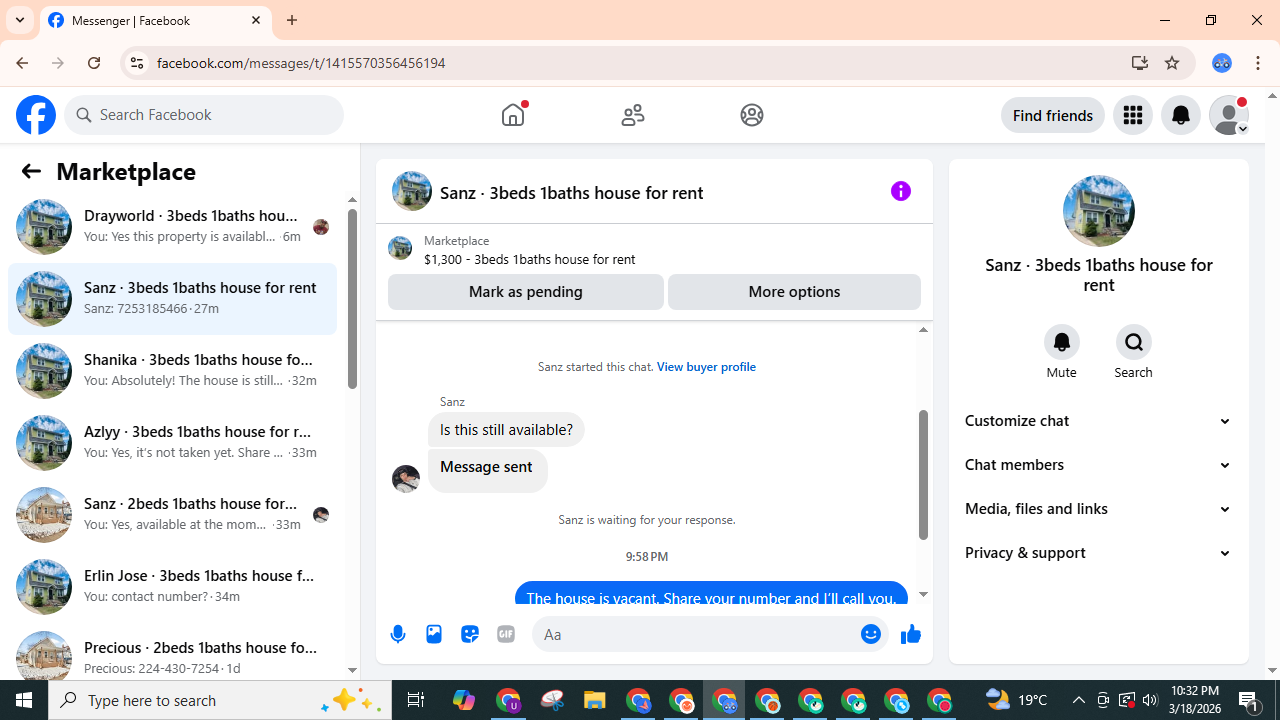Expand Customize chat section

pos(1099,421)
